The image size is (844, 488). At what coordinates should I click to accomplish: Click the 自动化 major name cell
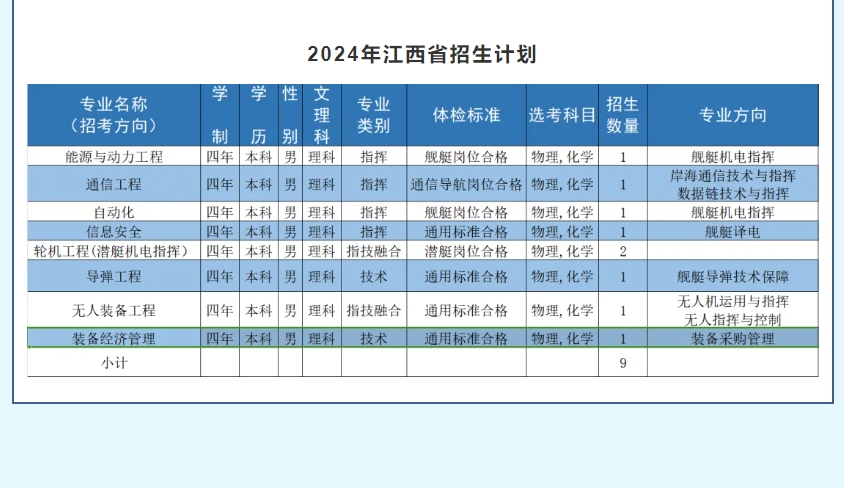(x=114, y=212)
